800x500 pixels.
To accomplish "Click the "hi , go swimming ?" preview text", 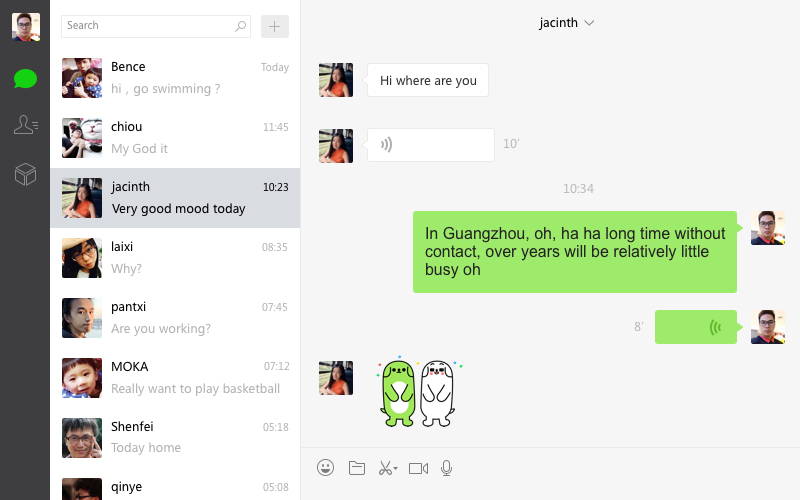I will (x=166, y=89).
